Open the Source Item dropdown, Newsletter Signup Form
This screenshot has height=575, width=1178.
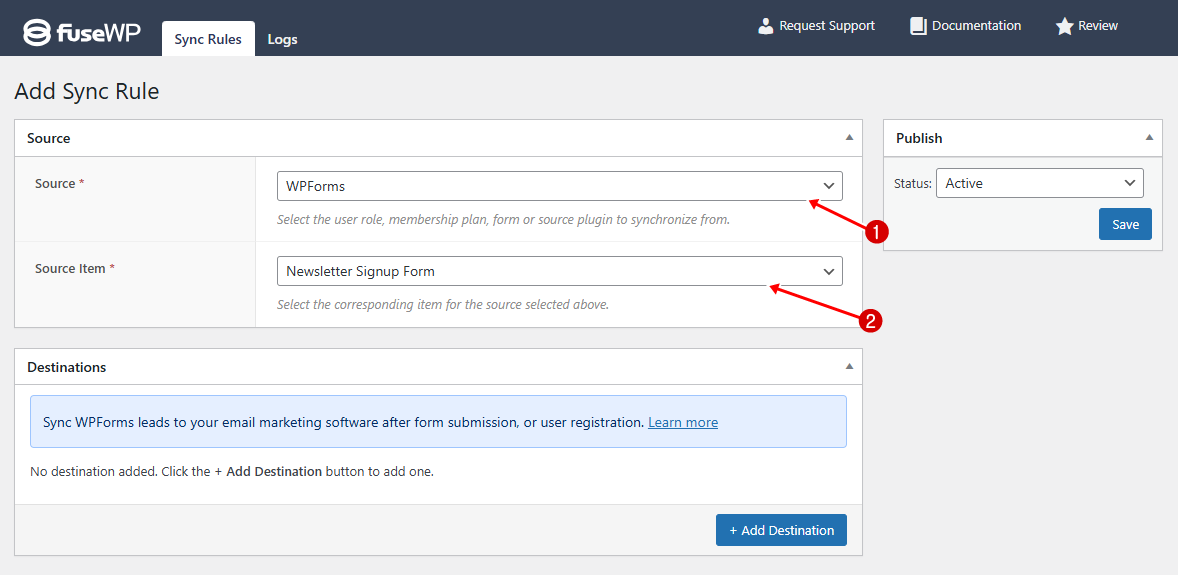[560, 271]
